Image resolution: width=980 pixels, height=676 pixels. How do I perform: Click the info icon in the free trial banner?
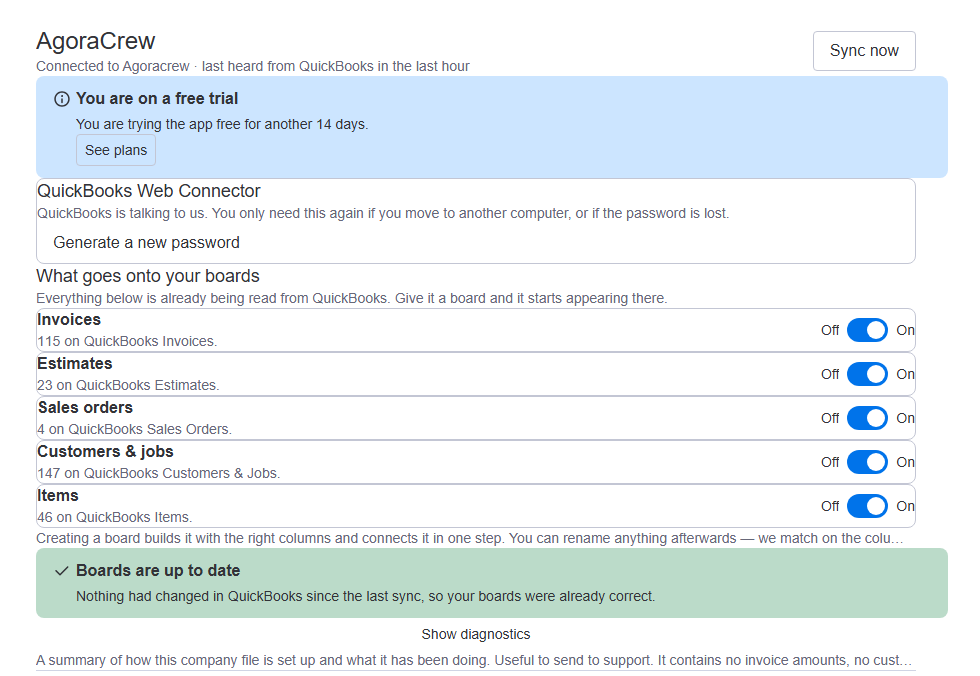tap(61, 99)
